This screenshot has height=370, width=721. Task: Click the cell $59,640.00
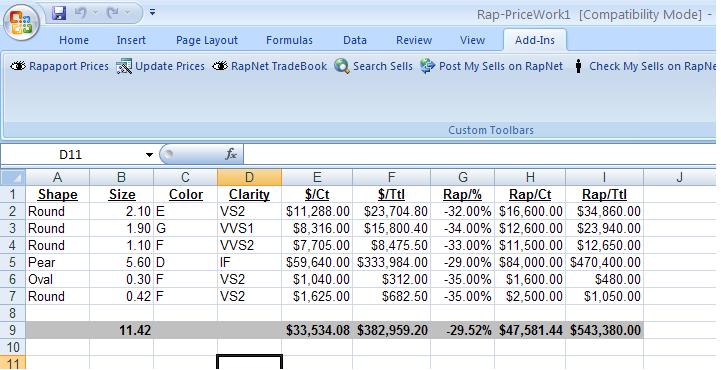(317, 262)
